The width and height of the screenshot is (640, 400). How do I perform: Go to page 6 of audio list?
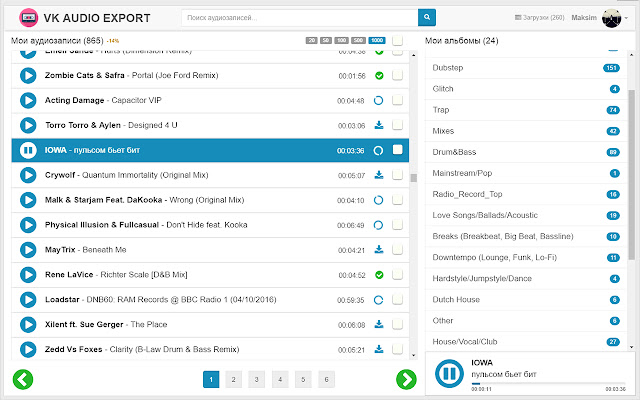coord(327,380)
